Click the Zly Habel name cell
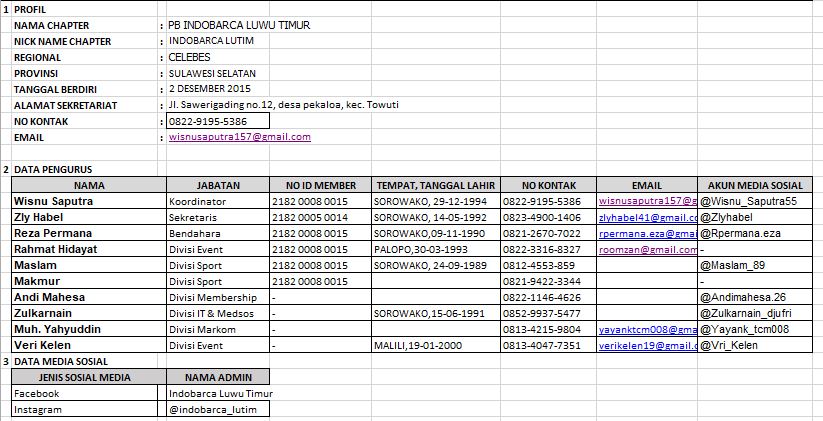The image size is (823, 421). click(x=89, y=217)
